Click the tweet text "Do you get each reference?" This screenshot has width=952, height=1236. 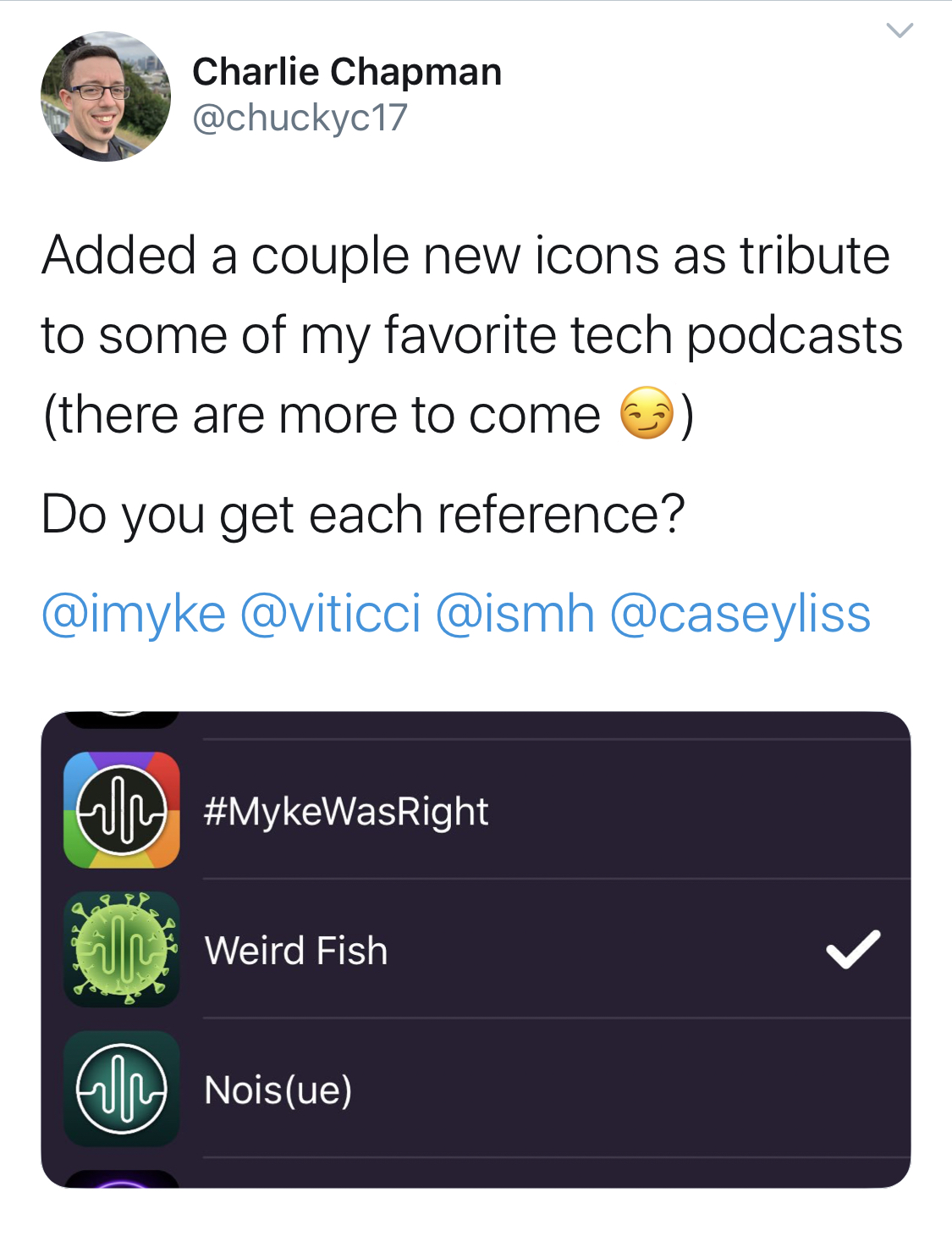(363, 515)
